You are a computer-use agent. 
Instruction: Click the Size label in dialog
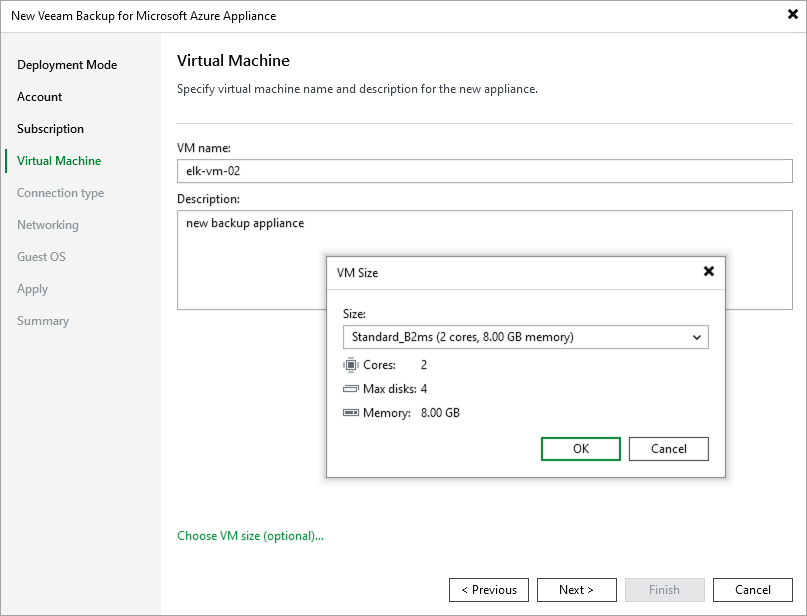354,314
